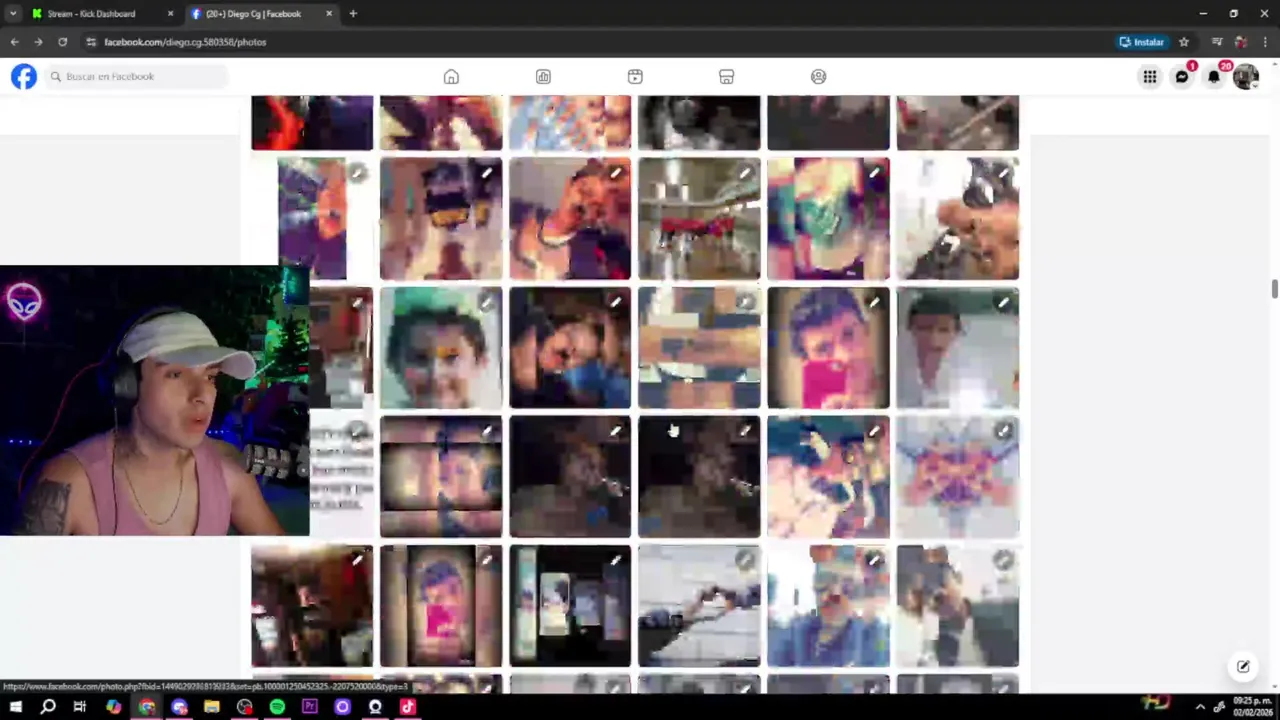Open the Facebook account profile menu
1280x720 pixels.
(1246, 77)
